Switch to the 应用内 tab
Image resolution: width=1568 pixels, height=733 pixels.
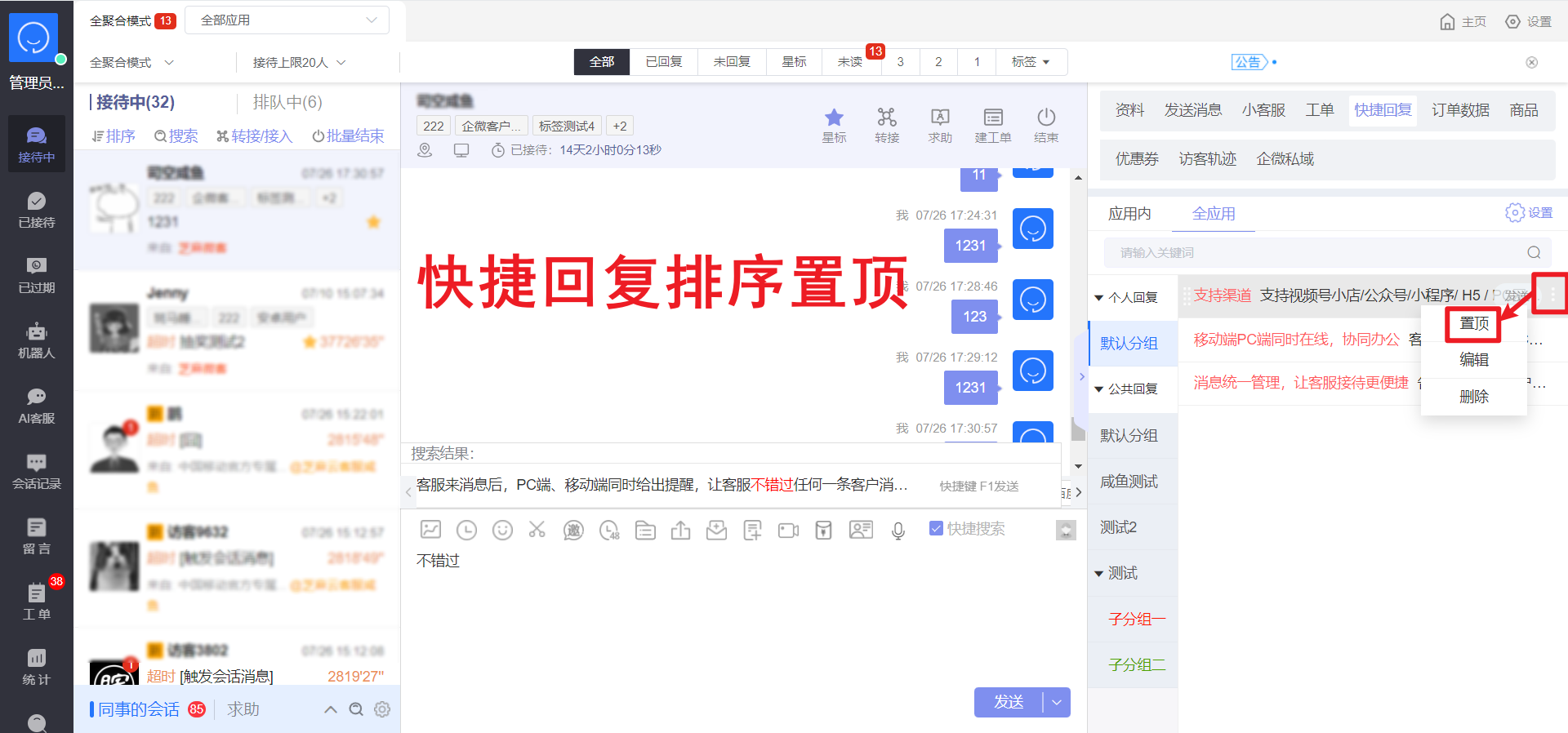pyautogui.click(x=1129, y=214)
